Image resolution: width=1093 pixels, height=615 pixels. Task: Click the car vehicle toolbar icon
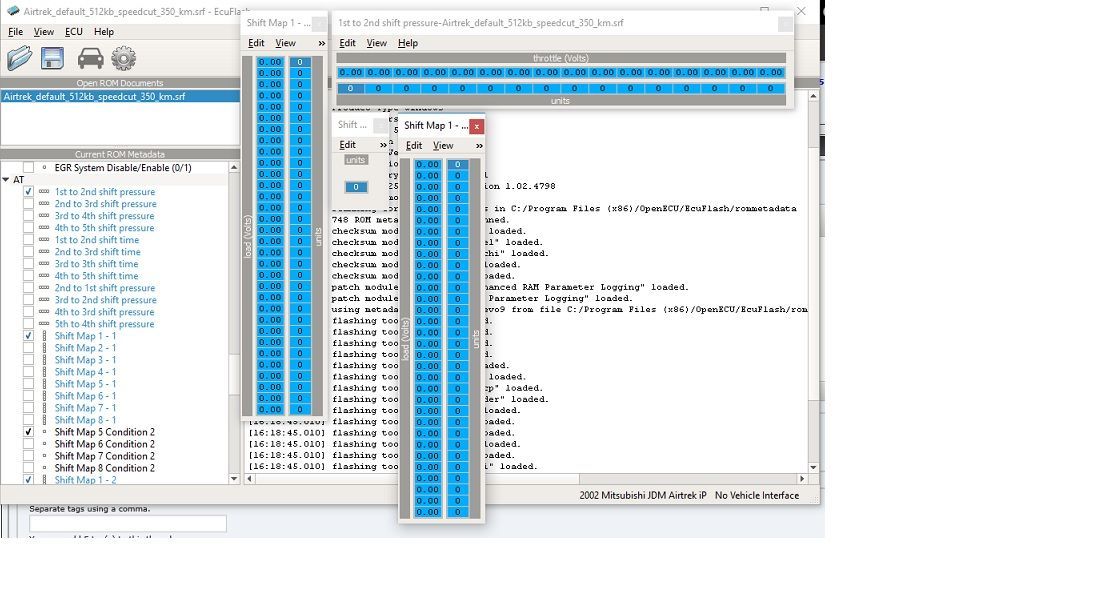(x=90, y=58)
